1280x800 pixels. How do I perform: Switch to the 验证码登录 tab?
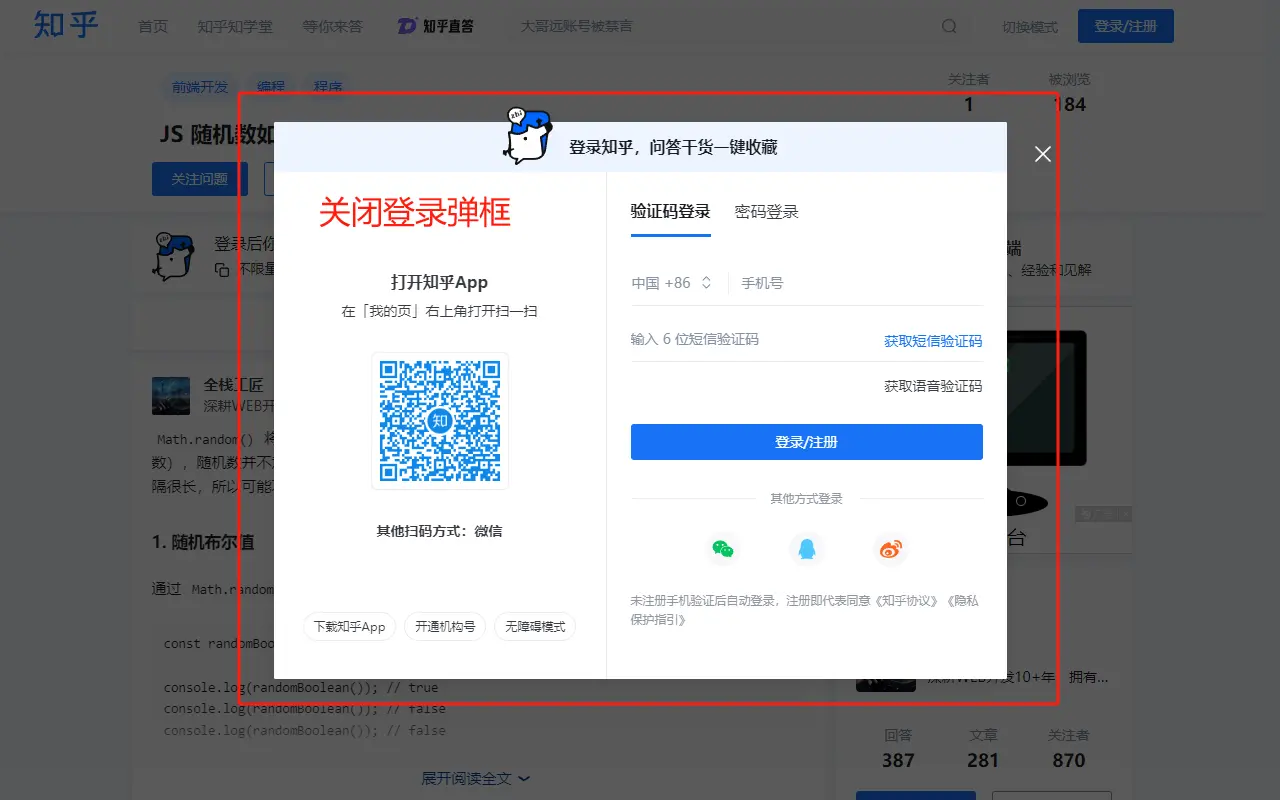670,212
